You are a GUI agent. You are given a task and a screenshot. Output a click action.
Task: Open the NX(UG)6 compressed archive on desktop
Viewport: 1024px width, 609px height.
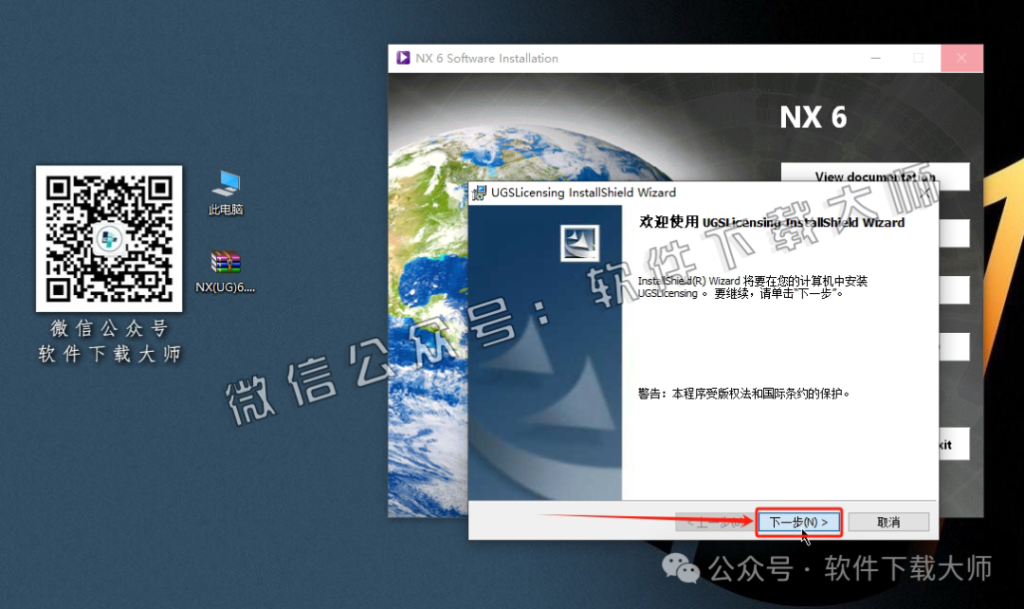pos(225,262)
